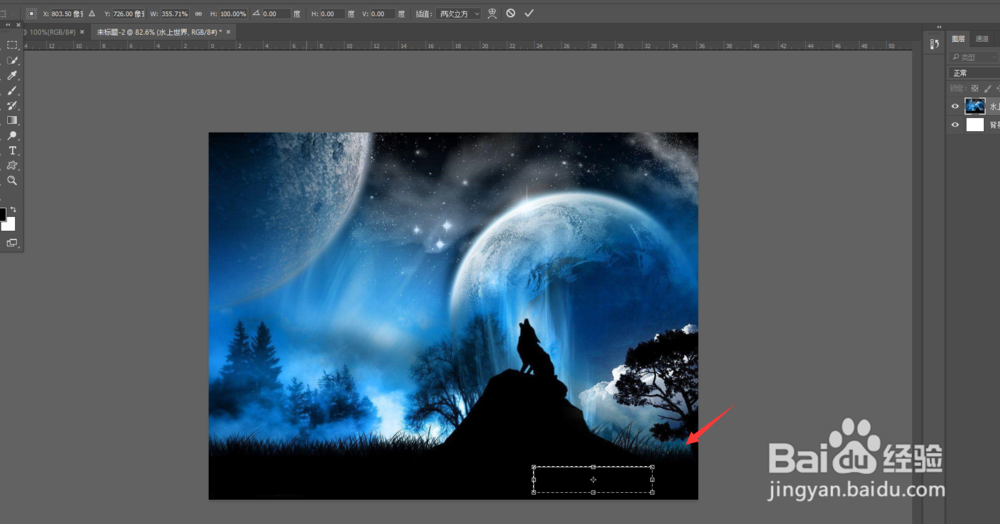Open the Layers panel tab
1000x524 pixels.
point(958,39)
